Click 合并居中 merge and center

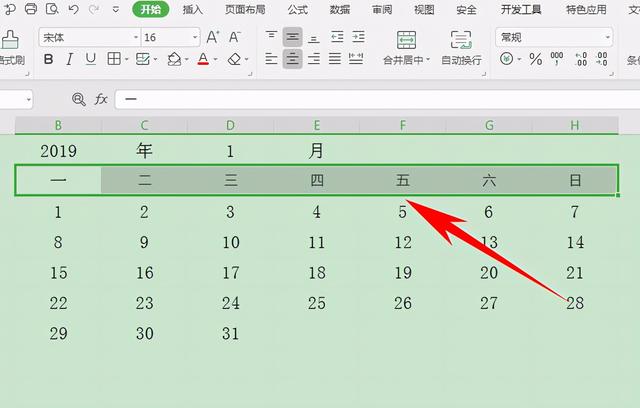(406, 48)
